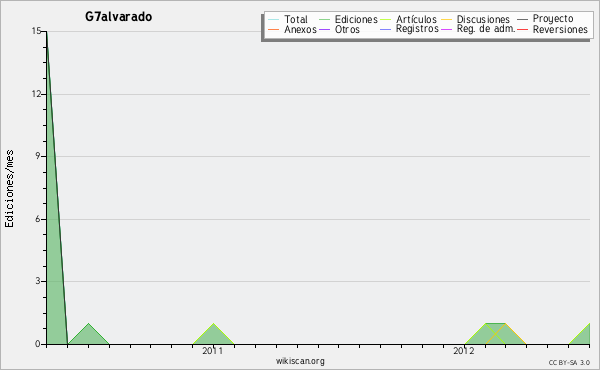Viewport: 600px width, 370px height.
Task: Select the 'Anexos' legend label
Action: [x=300, y=29]
